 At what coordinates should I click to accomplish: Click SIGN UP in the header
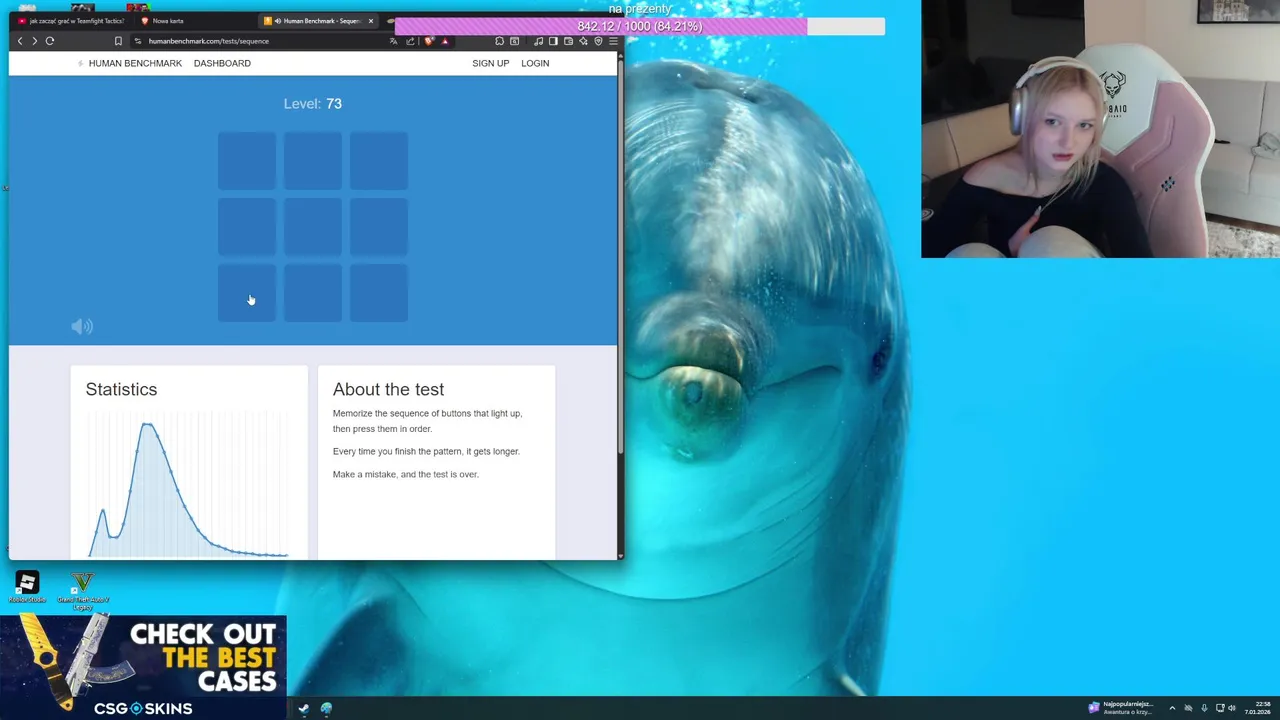point(490,63)
